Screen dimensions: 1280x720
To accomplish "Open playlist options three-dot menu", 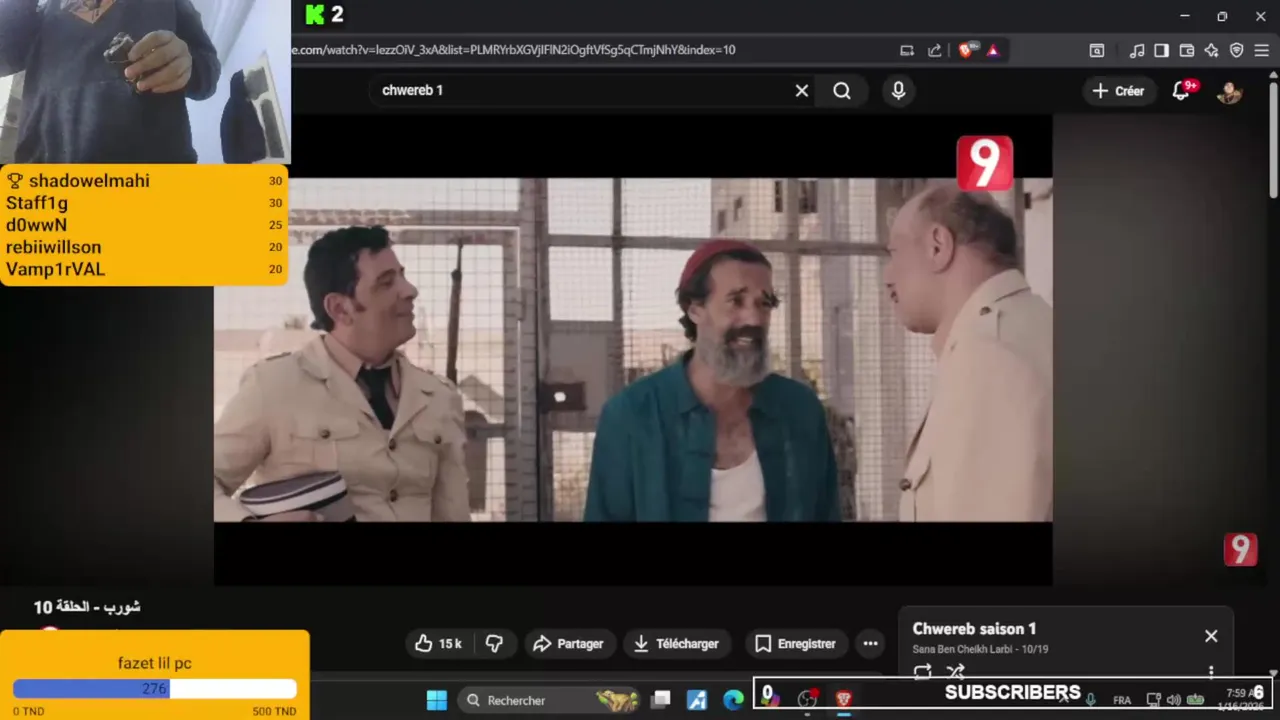I will (1211, 672).
